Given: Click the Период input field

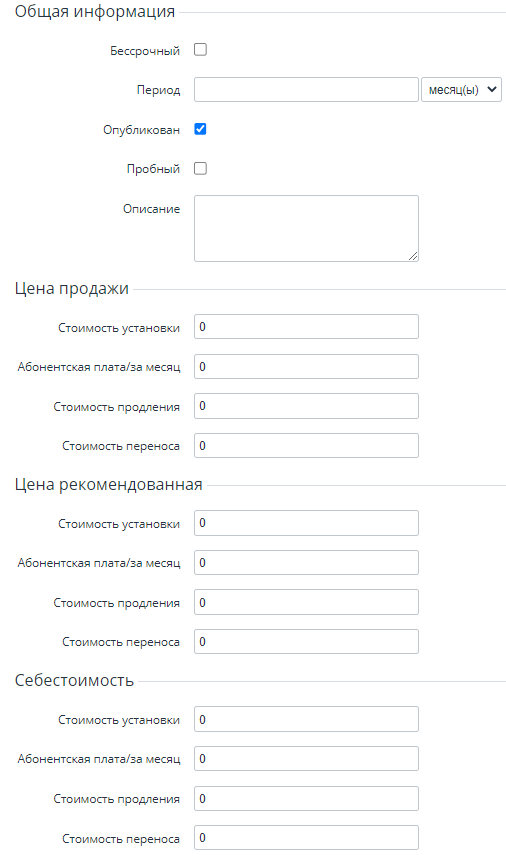Looking at the screenshot, I should (x=306, y=90).
